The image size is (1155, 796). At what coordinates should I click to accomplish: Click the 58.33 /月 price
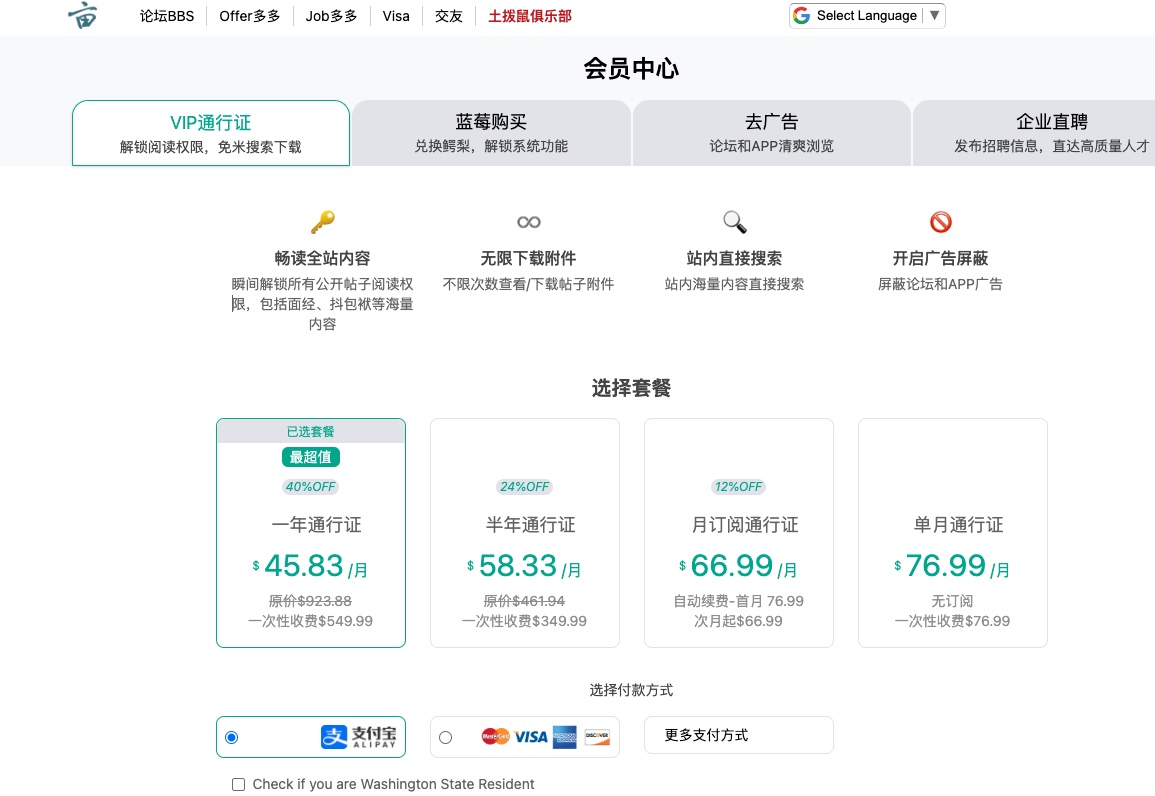coord(524,566)
